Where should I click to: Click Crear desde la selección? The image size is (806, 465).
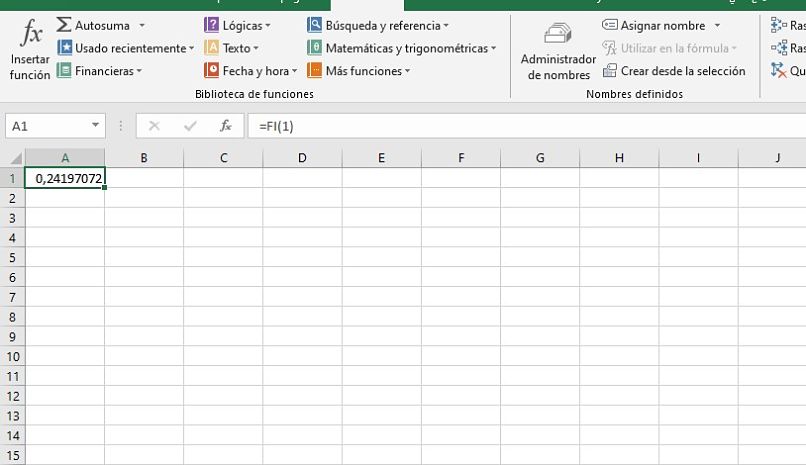coord(674,71)
